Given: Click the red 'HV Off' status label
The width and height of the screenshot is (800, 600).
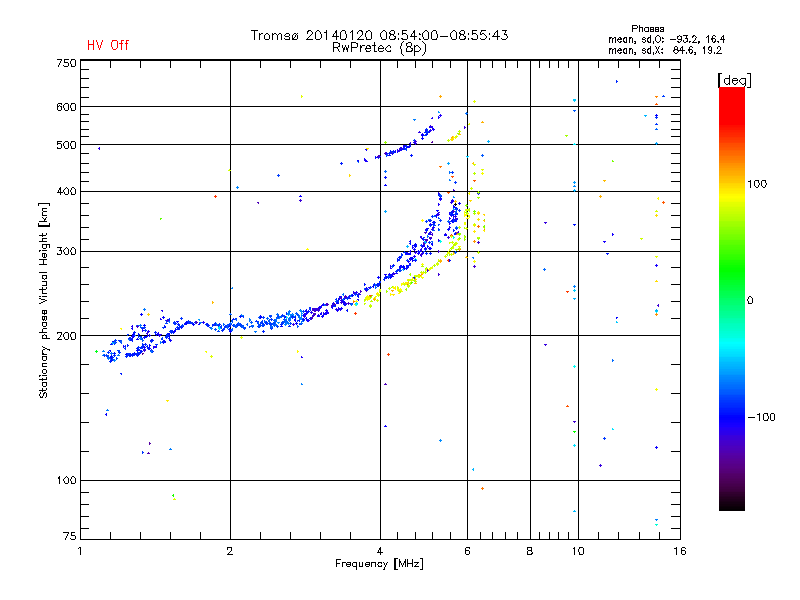Looking at the screenshot, I should point(108,45).
